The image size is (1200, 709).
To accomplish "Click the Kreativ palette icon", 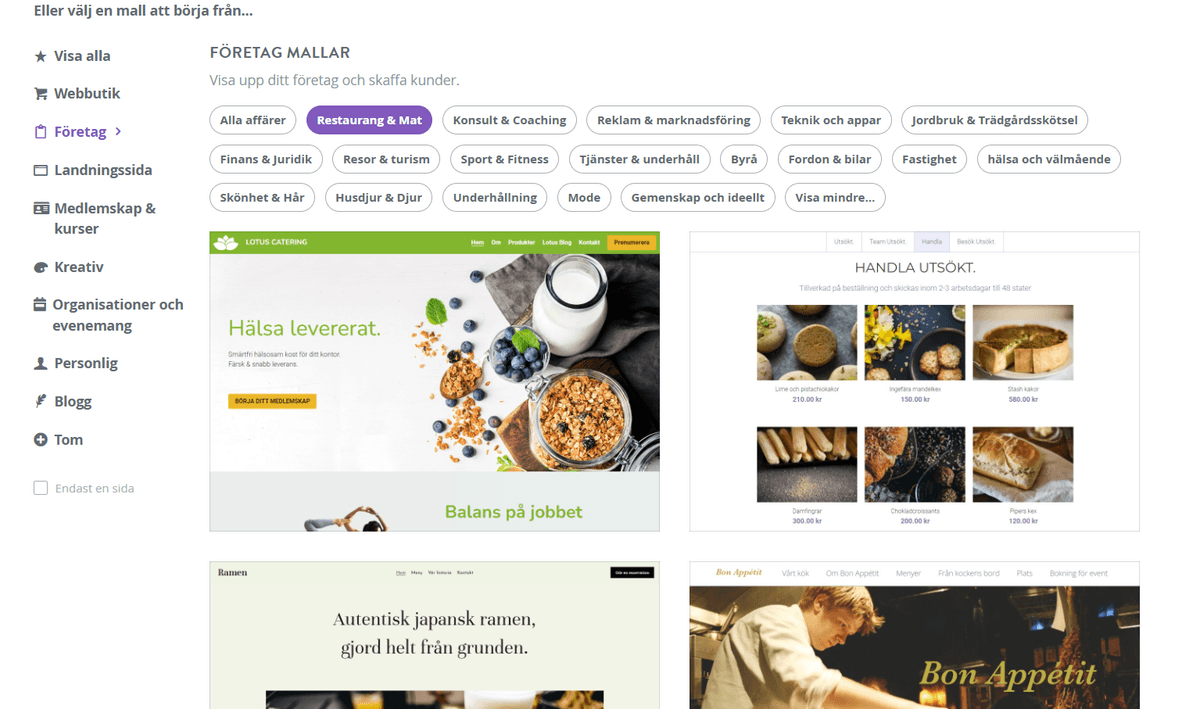I will coord(41,268).
